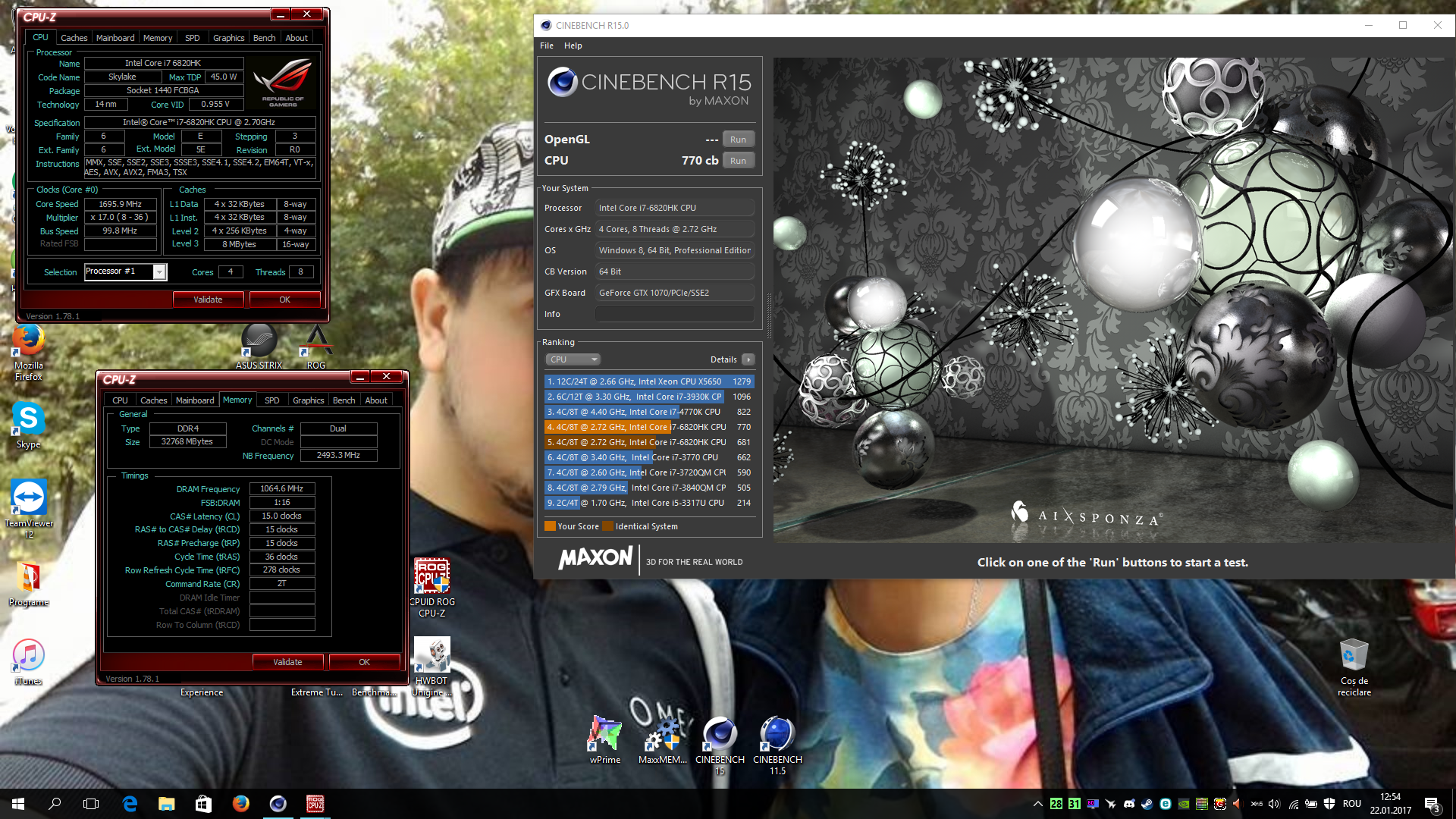Switch to Mainboard tab in top CPU-Z window
1456x819 pixels.
tap(115, 38)
